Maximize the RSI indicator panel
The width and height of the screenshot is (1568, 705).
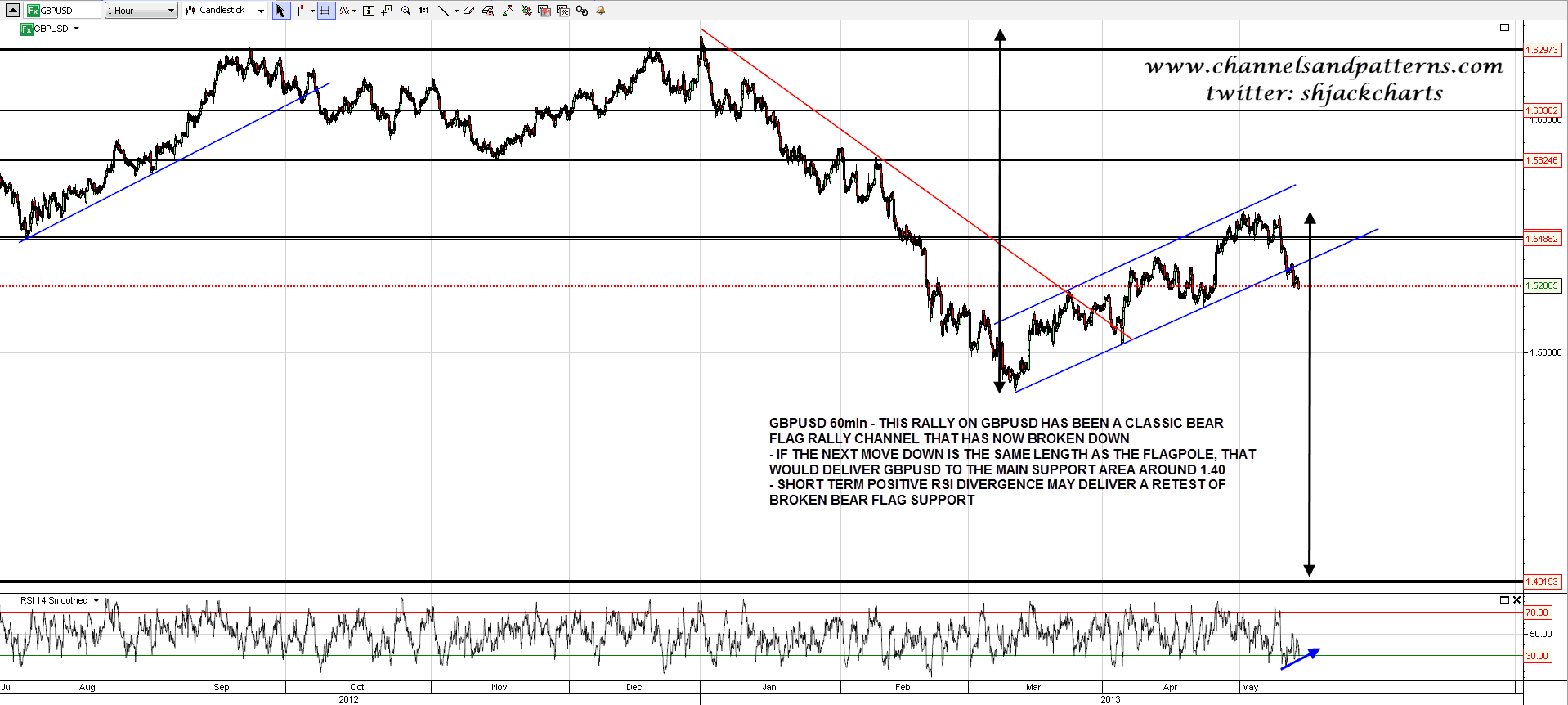(x=1504, y=600)
